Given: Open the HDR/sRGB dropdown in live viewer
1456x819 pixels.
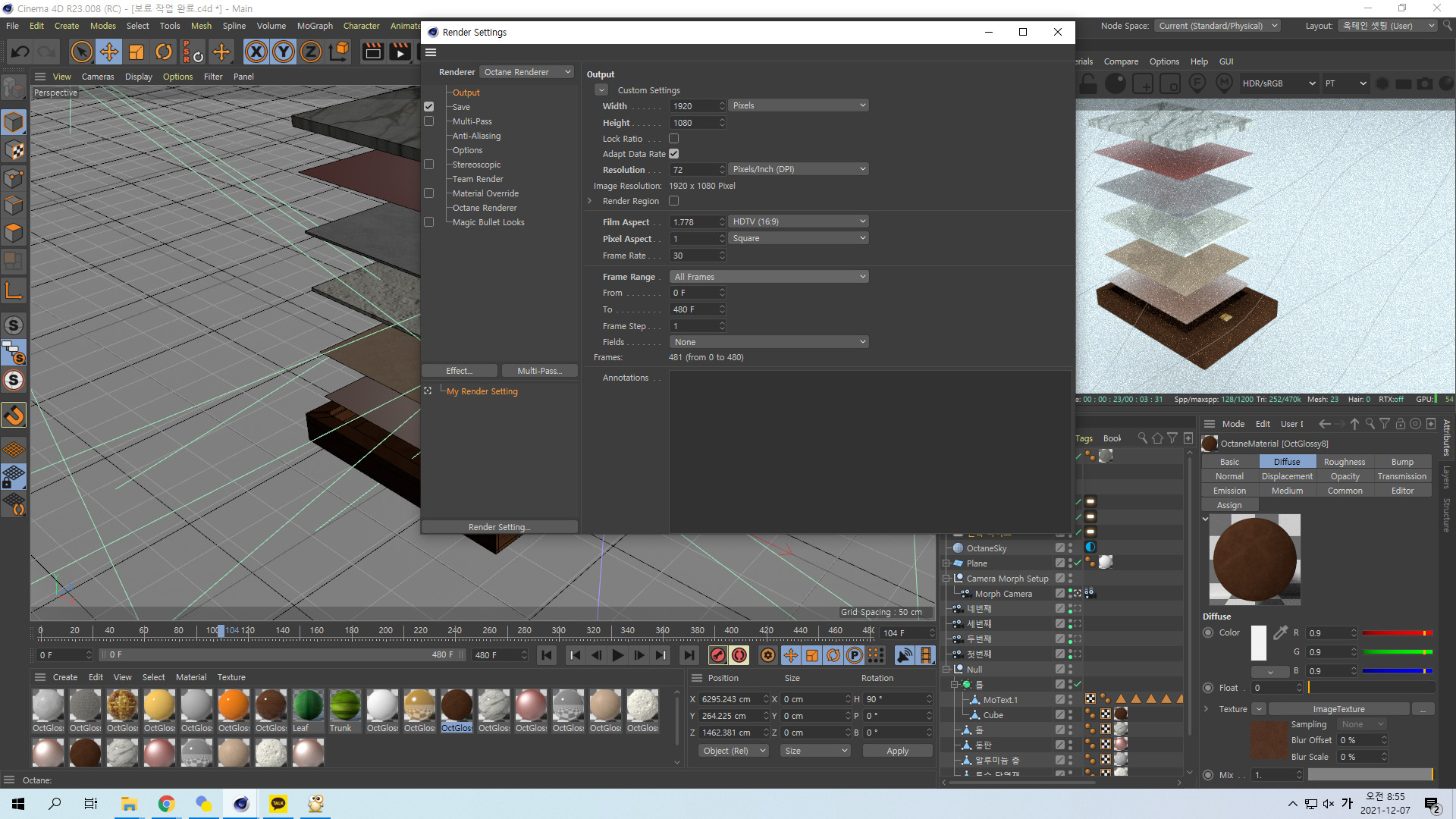Looking at the screenshot, I should 1279,83.
